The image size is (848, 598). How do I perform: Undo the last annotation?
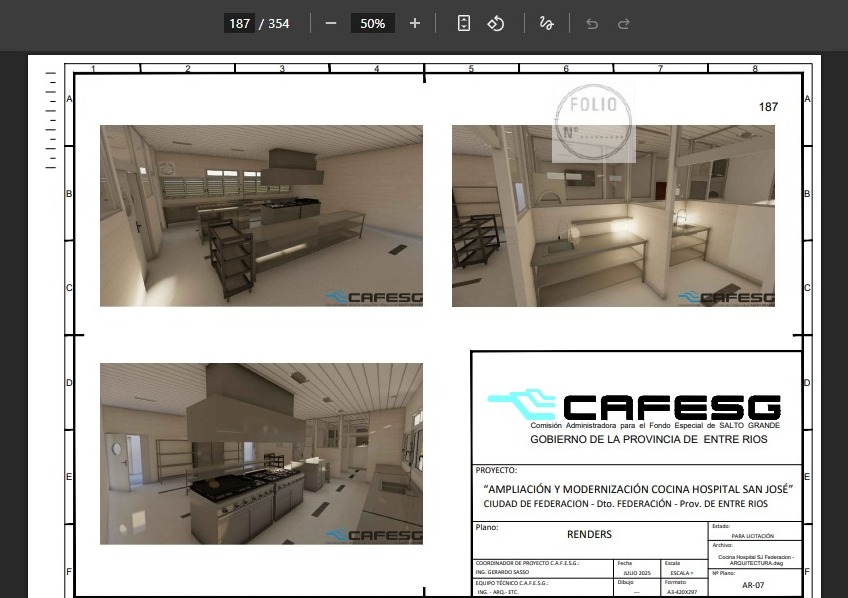tap(592, 23)
